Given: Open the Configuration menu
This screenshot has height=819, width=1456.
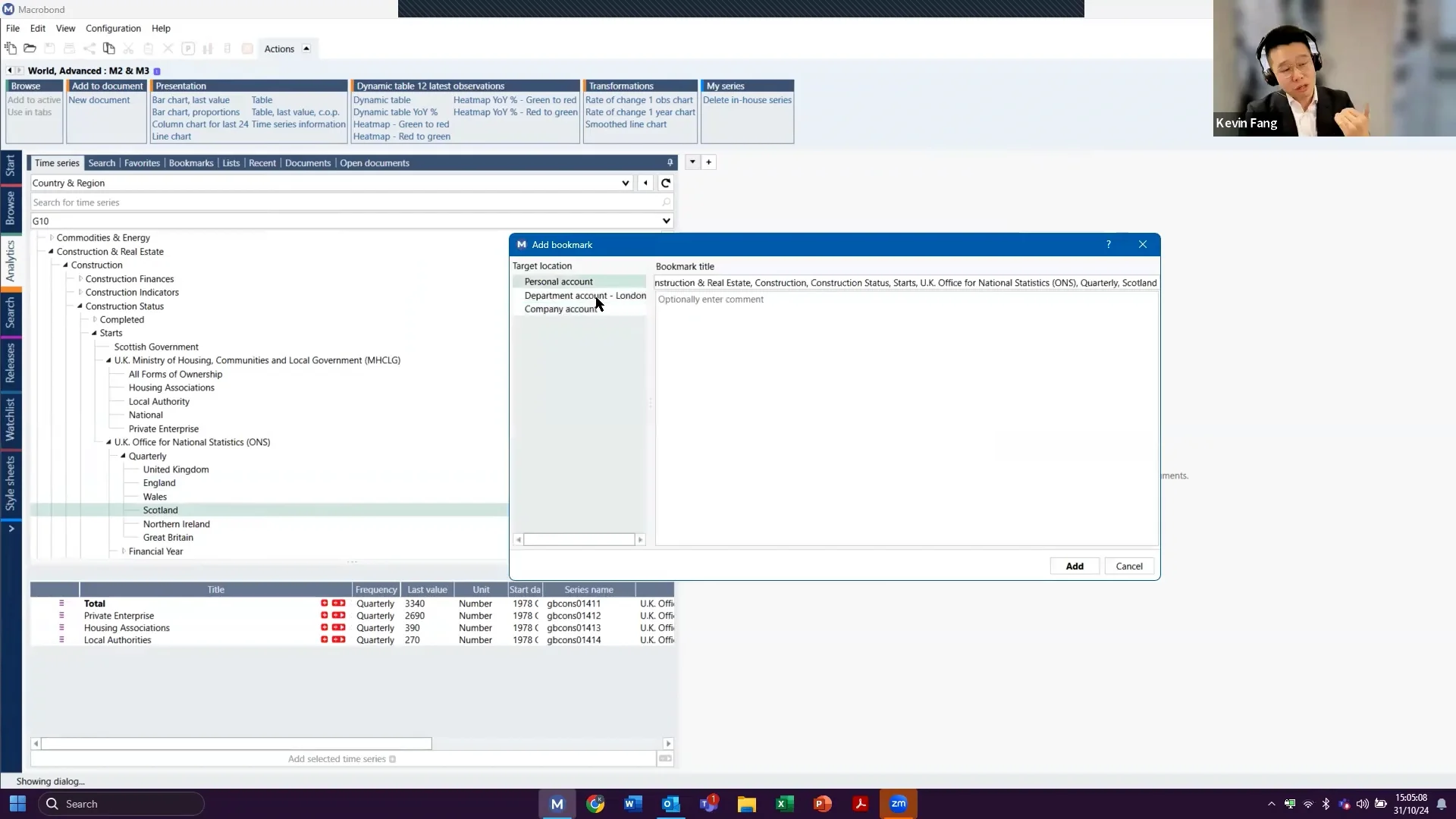Looking at the screenshot, I should (113, 28).
